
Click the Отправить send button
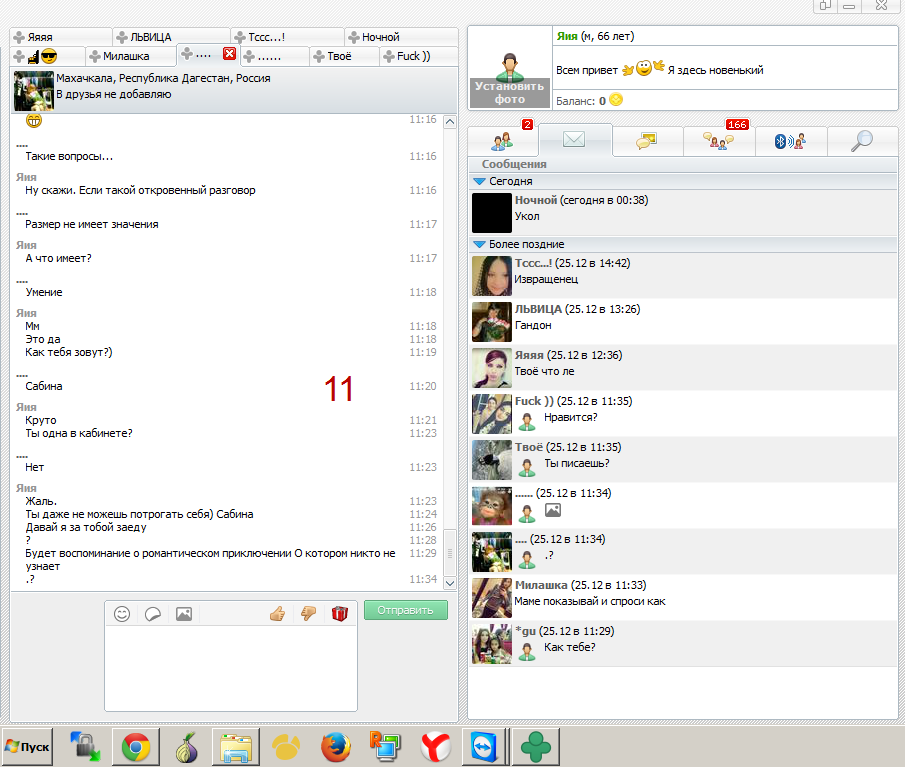(x=406, y=610)
